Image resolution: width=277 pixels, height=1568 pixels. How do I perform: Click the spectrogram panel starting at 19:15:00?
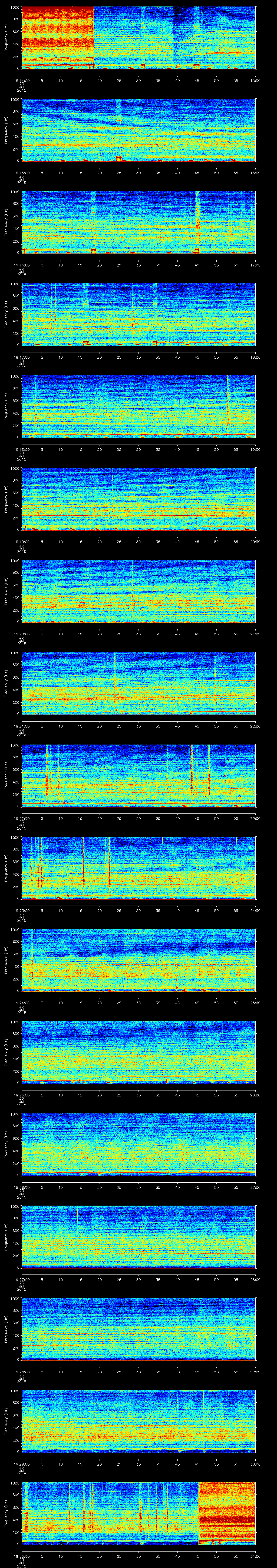[138, 130]
